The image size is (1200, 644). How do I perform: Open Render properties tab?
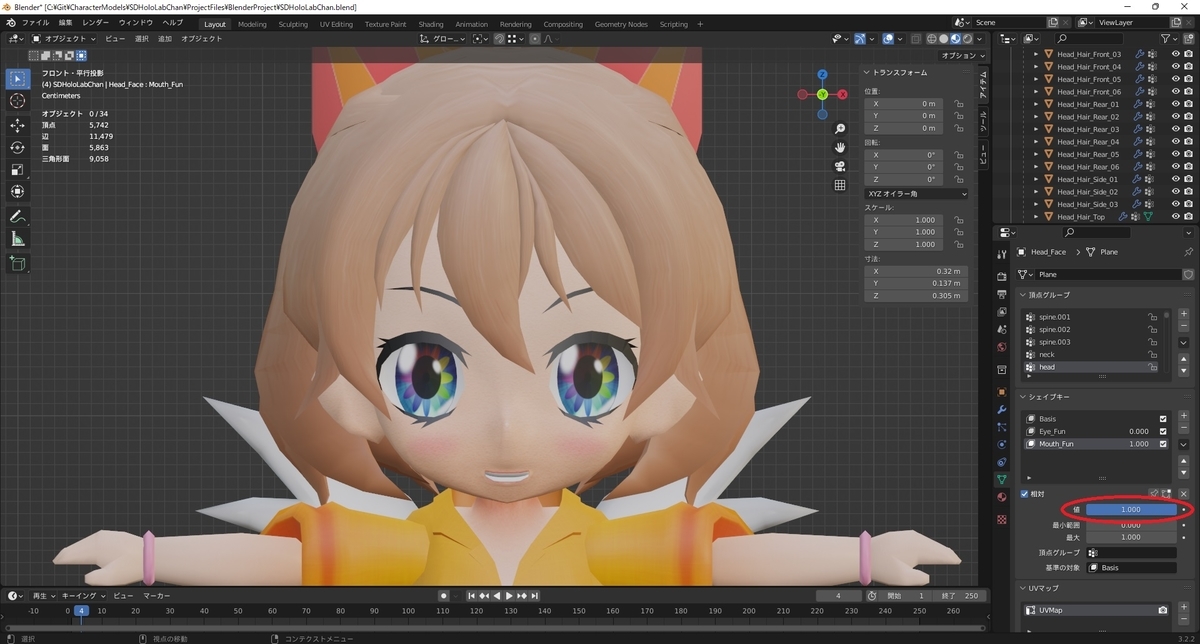[x=1002, y=276]
